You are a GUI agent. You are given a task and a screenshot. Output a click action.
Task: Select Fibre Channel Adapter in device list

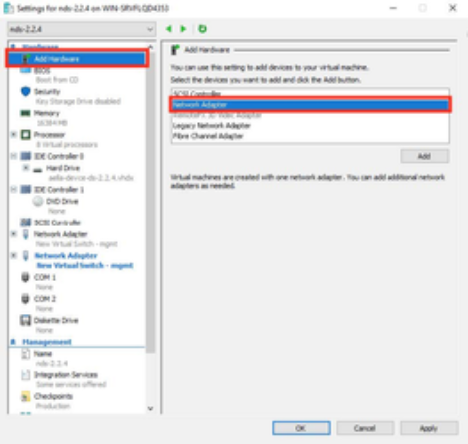pos(208,136)
